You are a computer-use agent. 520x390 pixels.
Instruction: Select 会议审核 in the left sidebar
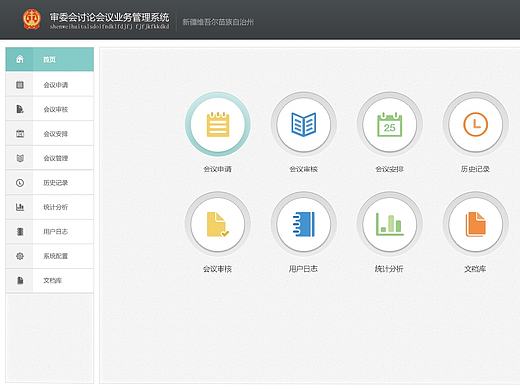(50, 109)
